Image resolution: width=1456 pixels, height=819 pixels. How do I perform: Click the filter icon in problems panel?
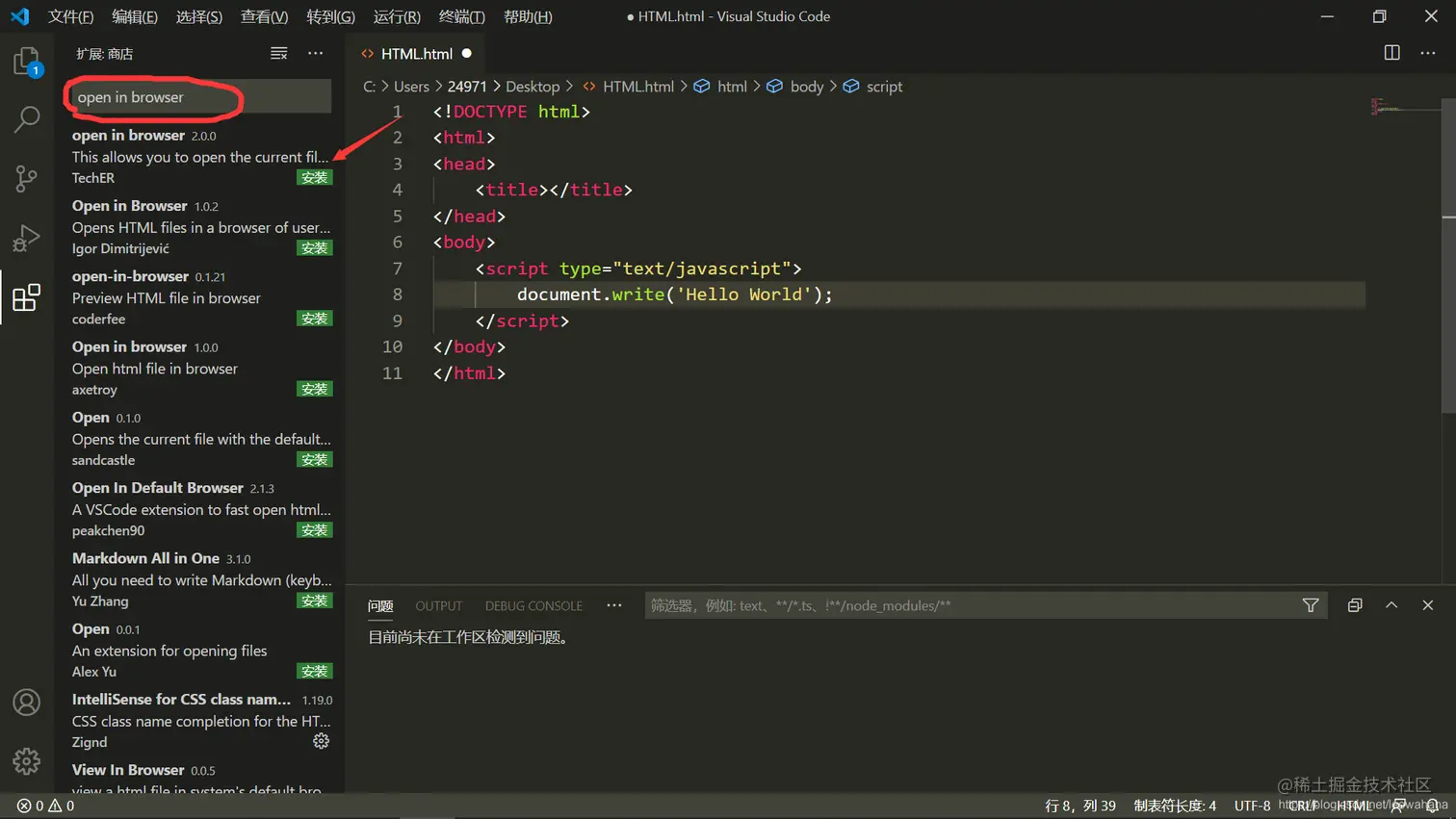[x=1311, y=605]
